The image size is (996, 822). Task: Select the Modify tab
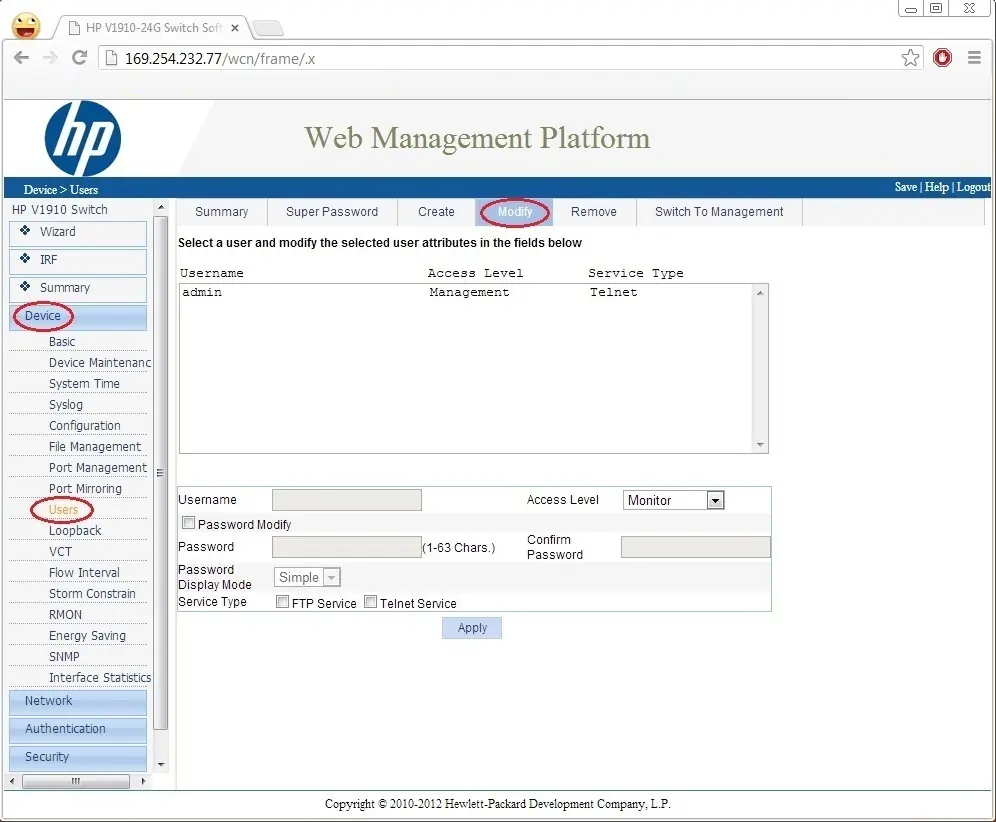click(515, 212)
